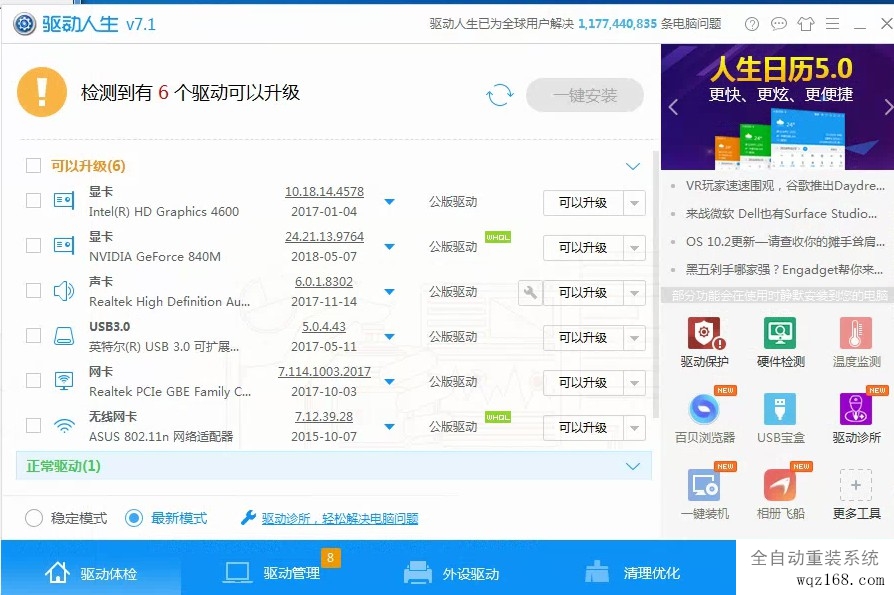The width and height of the screenshot is (894, 595).
Task: Click the 无线网卡 wifi icon
Action: [x=64, y=426]
